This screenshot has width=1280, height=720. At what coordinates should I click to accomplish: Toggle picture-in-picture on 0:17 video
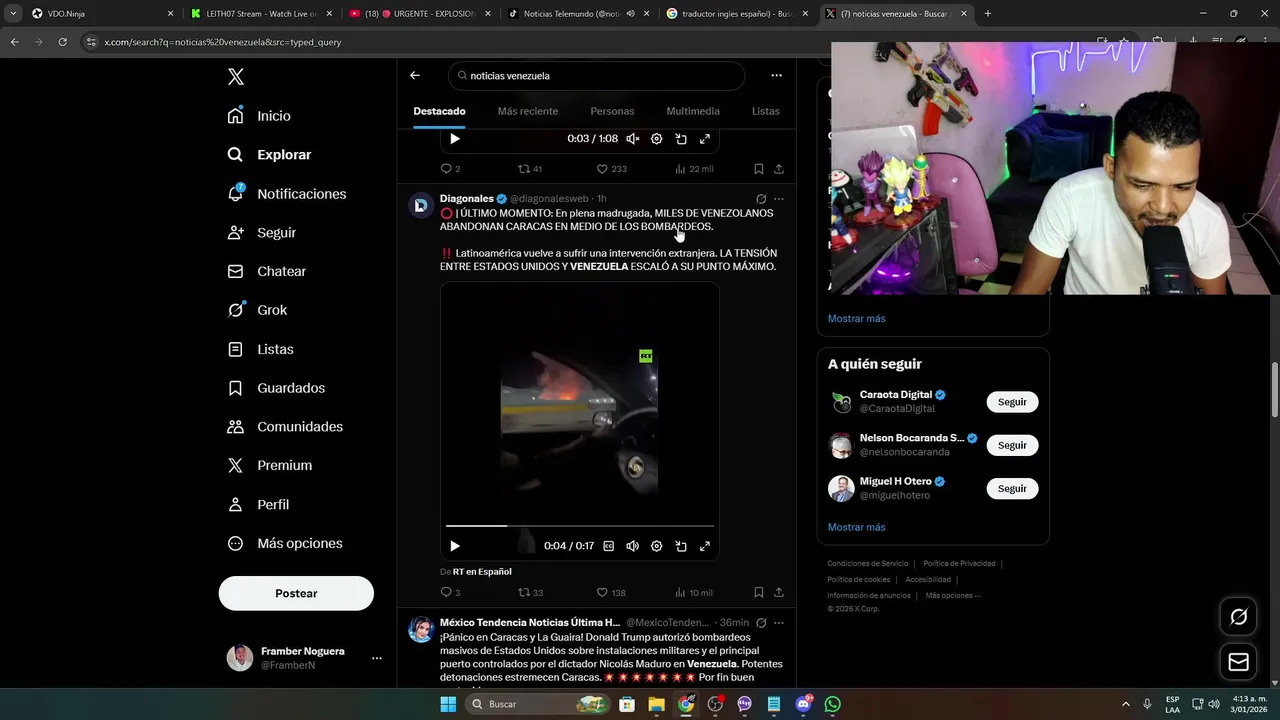pyautogui.click(x=681, y=546)
